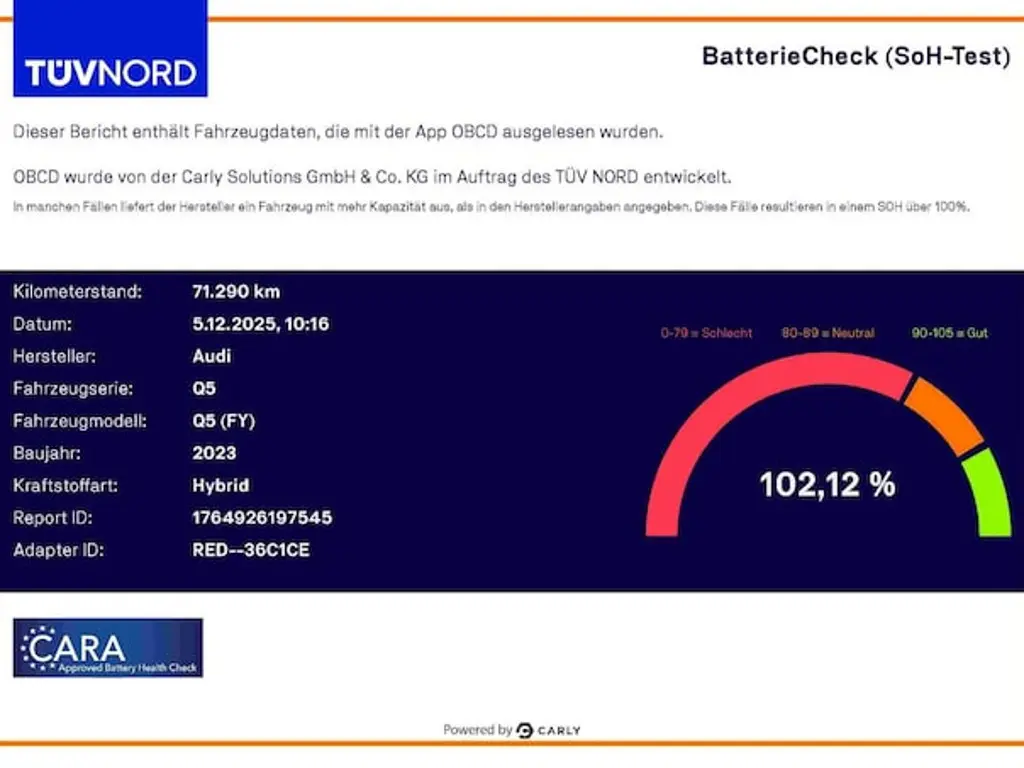Click the "0-79 = Schlecht" legend label
The width and height of the screenshot is (1024, 768).
tap(706, 333)
